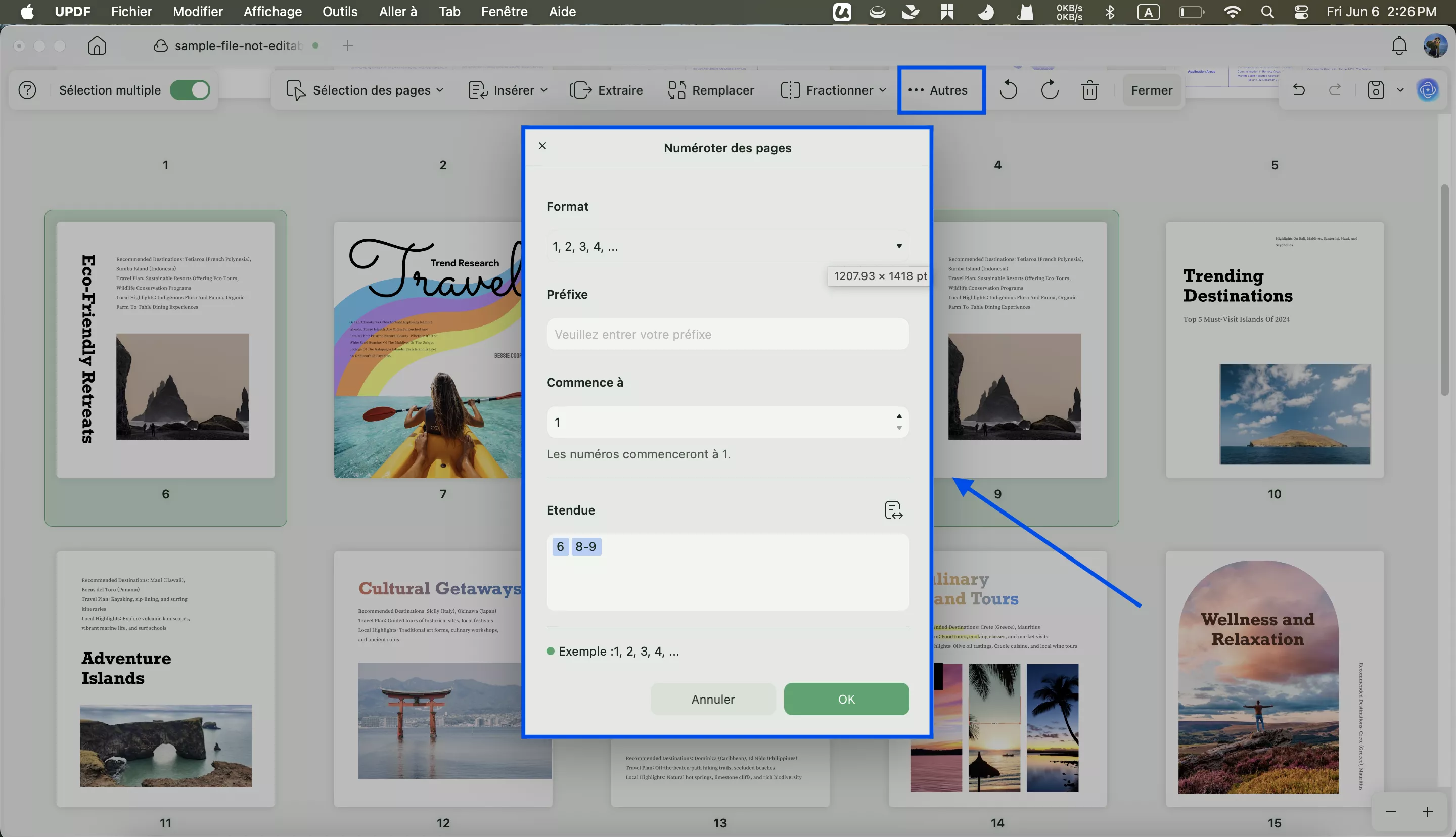The width and height of the screenshot is (1456, 837).
Task: Open the Format dropdown
Action: tap(727, 246)
